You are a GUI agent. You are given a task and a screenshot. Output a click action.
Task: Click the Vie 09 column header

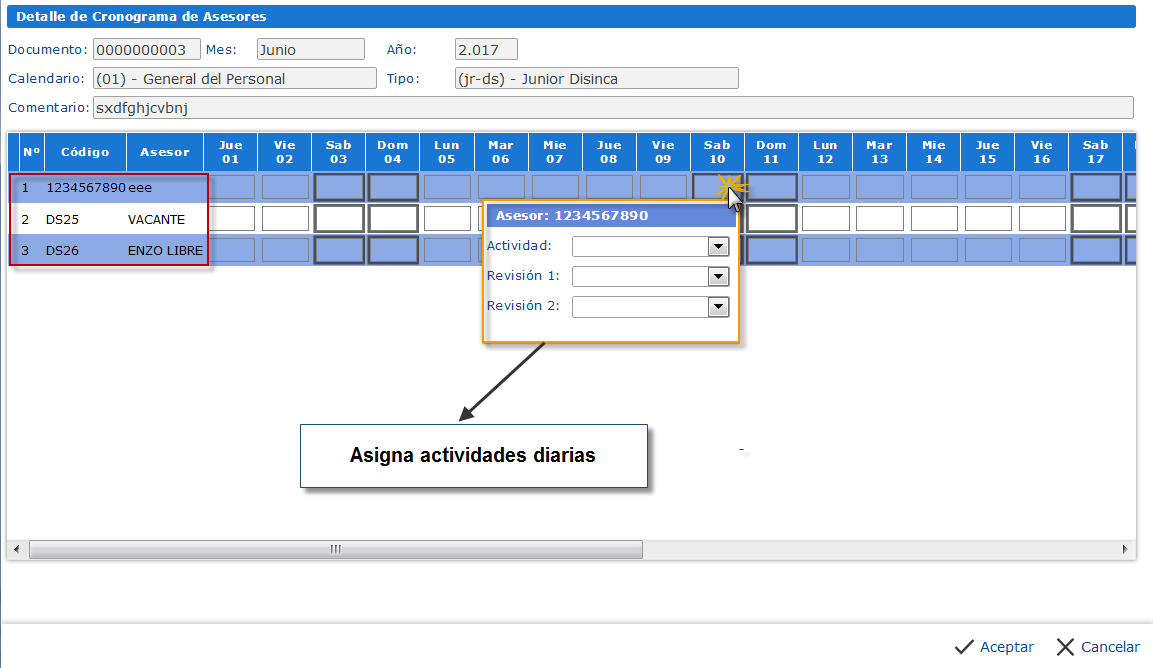click(x=663, y=152)
